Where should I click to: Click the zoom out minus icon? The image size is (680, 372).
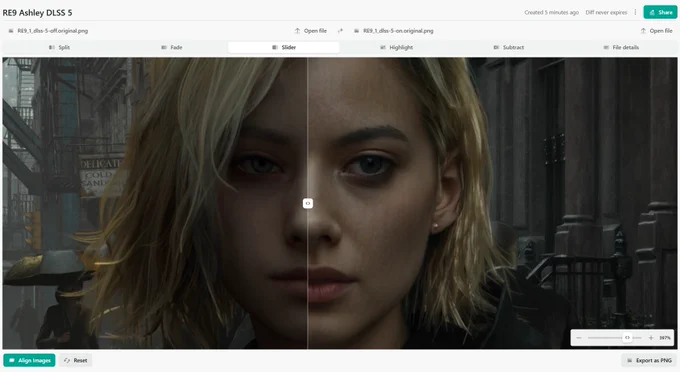pos(579,338)
